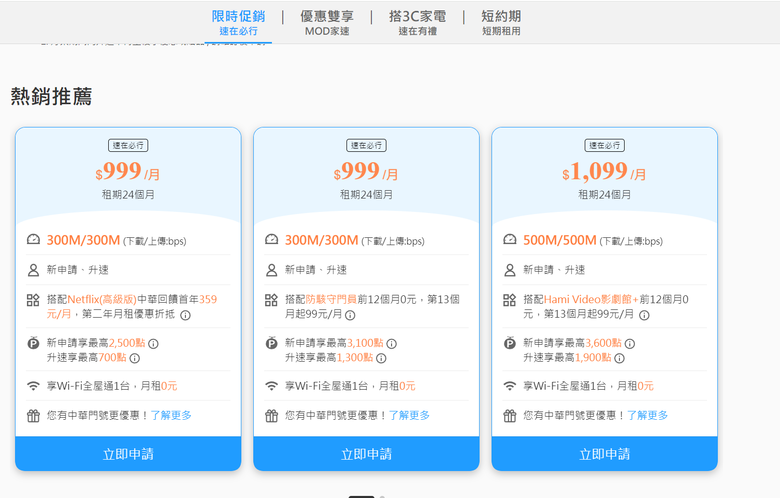Switch to the 限時促銷 速在必行 tab
780x498 pixels.
[x=238, y=23]
